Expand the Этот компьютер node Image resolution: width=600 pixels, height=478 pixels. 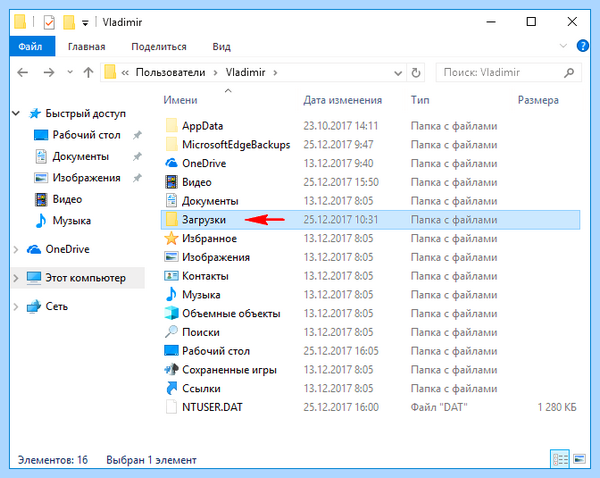click(x=16, y=278)
